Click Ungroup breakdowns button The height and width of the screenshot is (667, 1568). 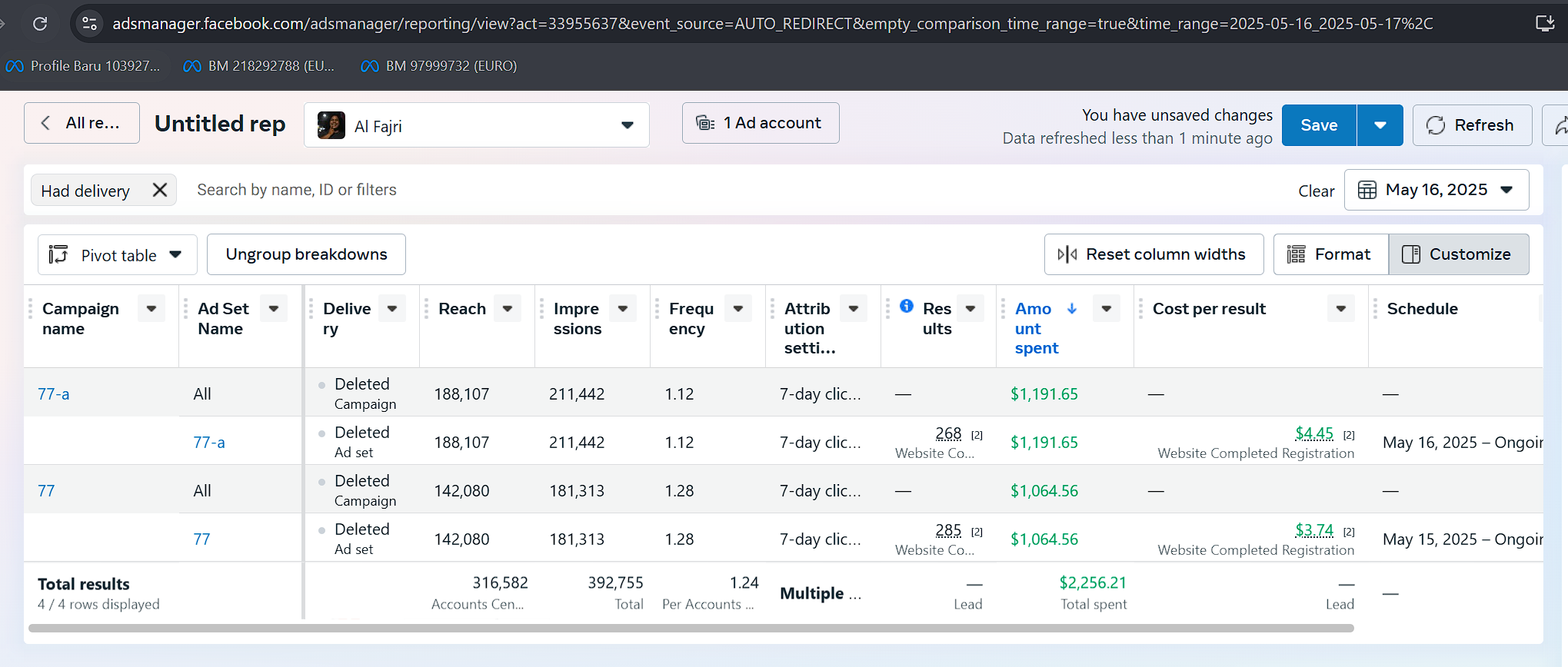pyautogui.click(x=306, y=254)
